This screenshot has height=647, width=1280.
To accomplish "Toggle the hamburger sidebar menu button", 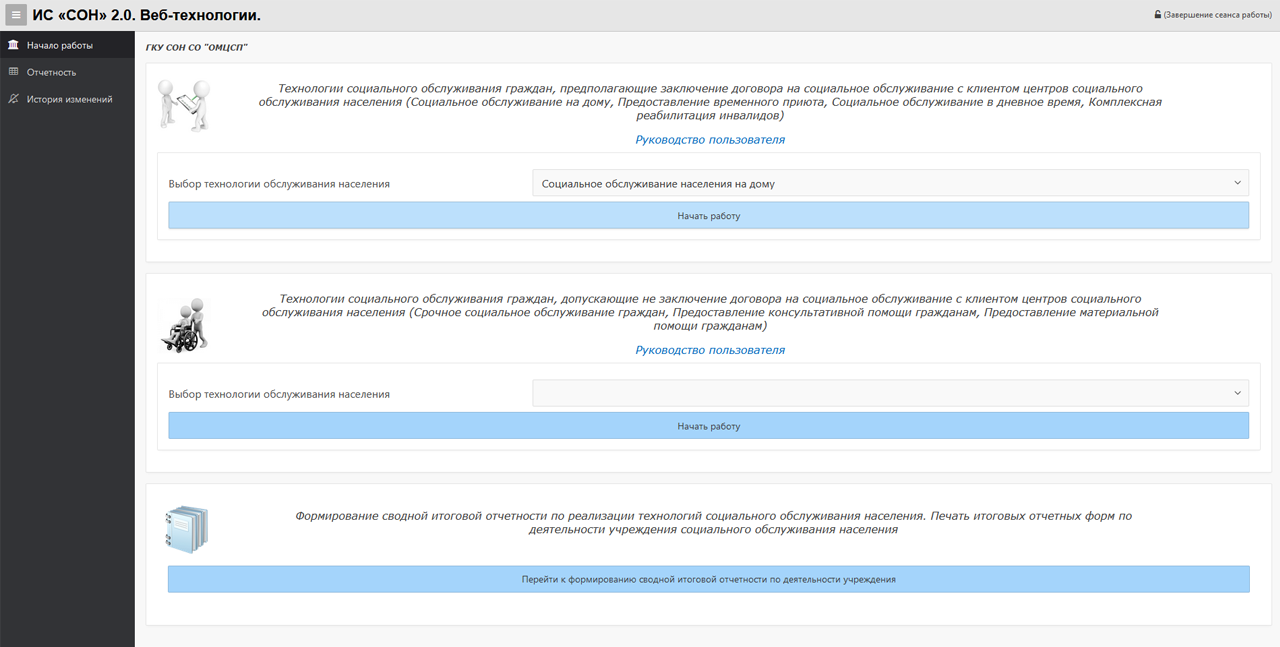I will coord(15,15).
